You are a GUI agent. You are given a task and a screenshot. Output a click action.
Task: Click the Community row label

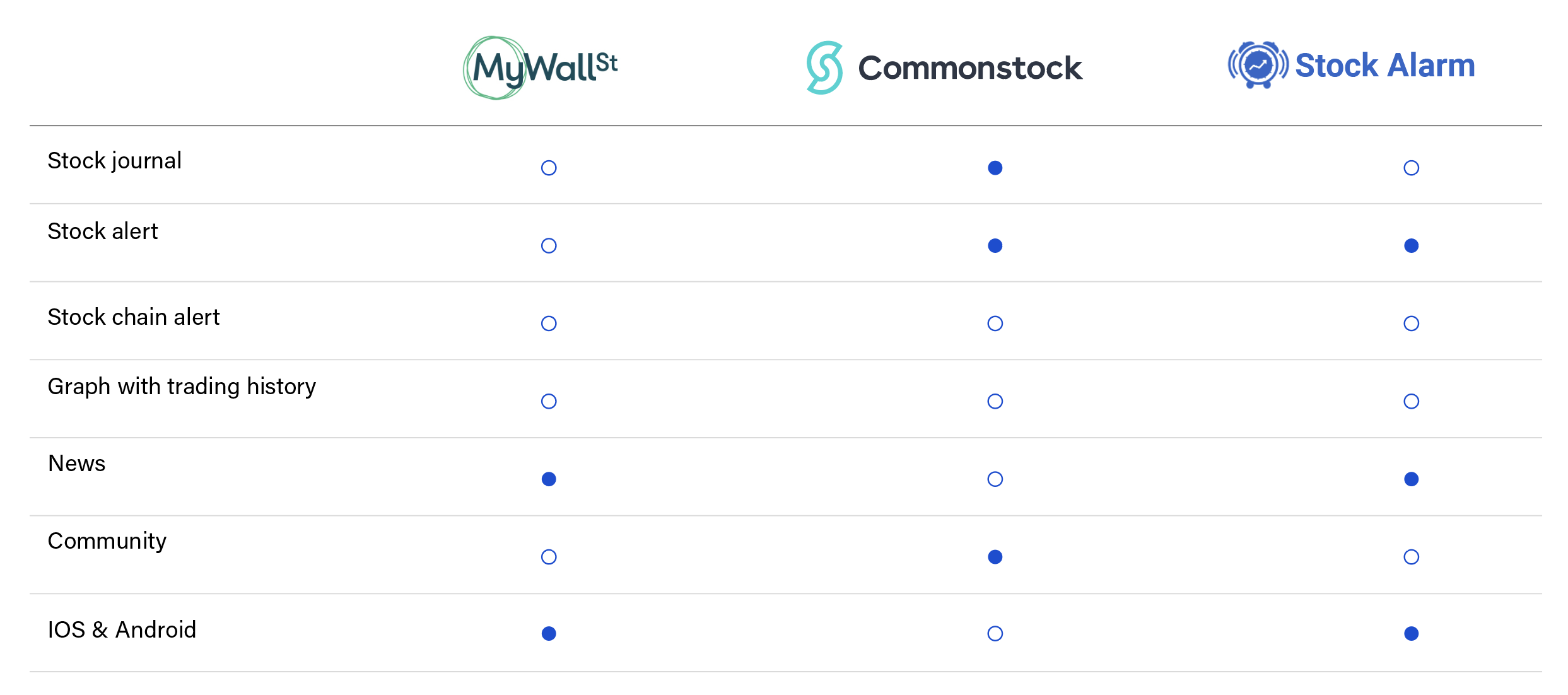point(107,542)
